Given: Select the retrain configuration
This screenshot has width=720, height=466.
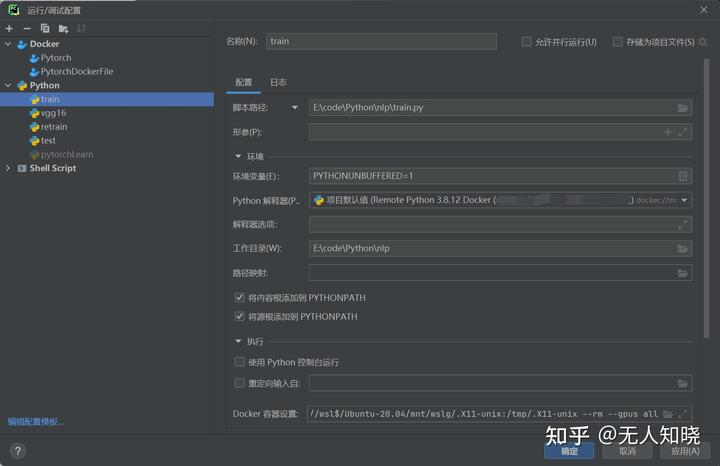Looking at the screenshot, I should (54, 127).
